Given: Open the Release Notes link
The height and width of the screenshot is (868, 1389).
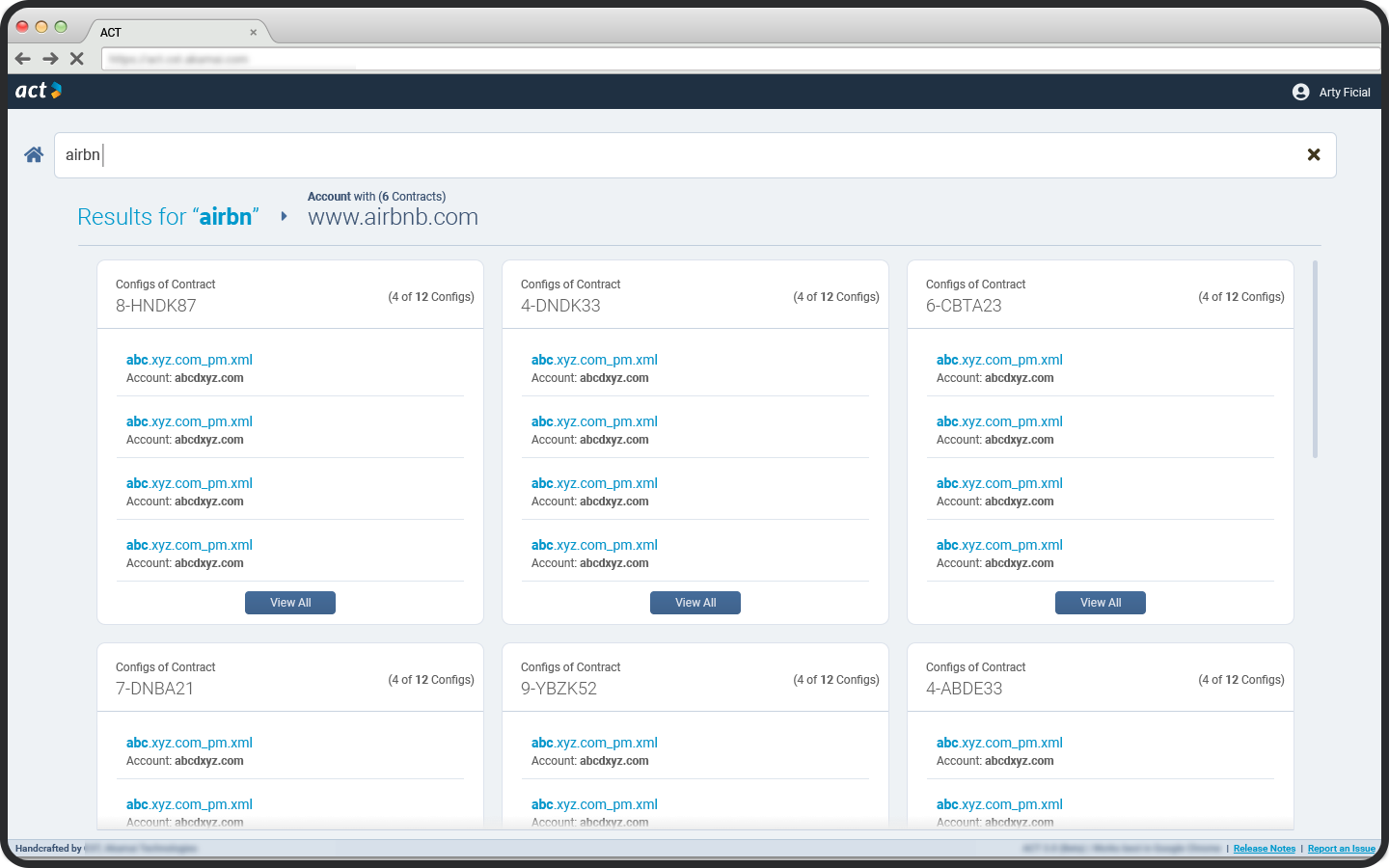Looking at the screenshot, I should tap(1264, 849).
